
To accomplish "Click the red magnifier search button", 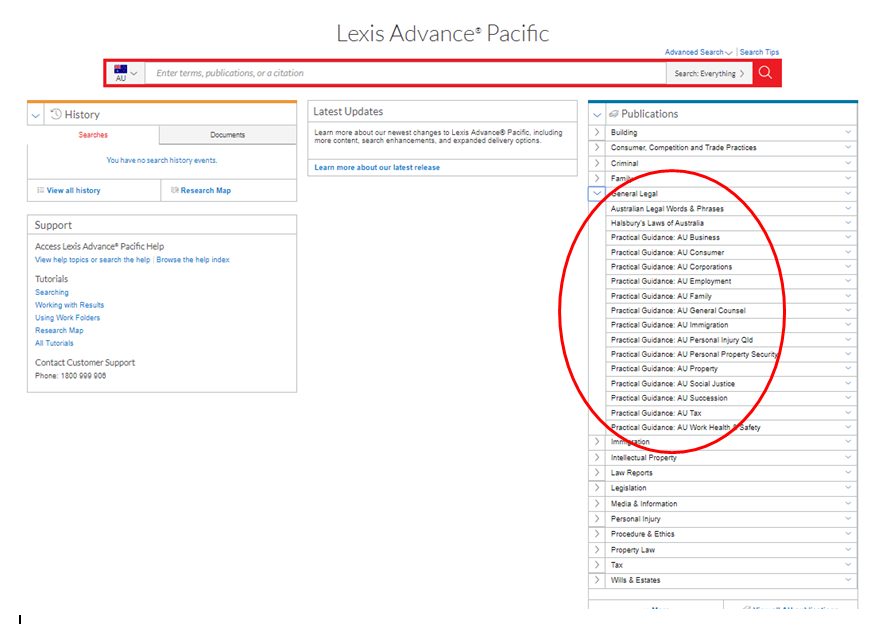I will [x=766, y=73].
